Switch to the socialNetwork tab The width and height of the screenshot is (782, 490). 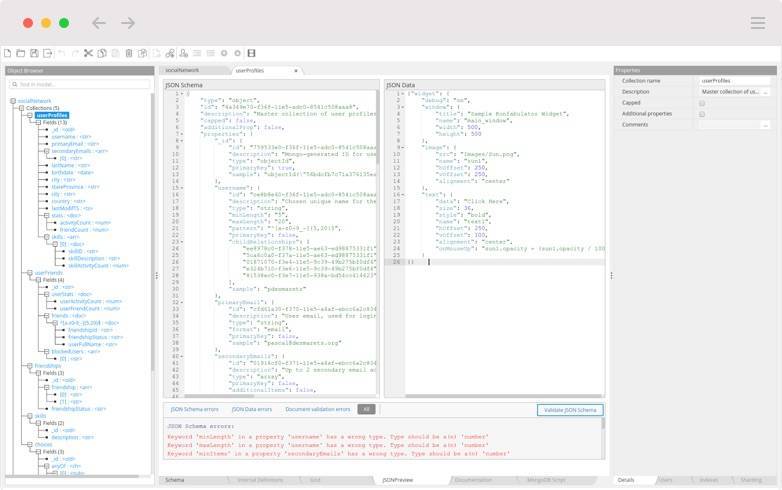[182, 71]
